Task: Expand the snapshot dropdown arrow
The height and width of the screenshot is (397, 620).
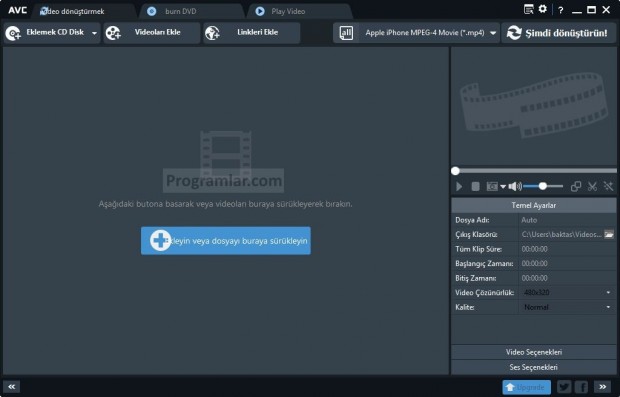Action: coord(503,187)
